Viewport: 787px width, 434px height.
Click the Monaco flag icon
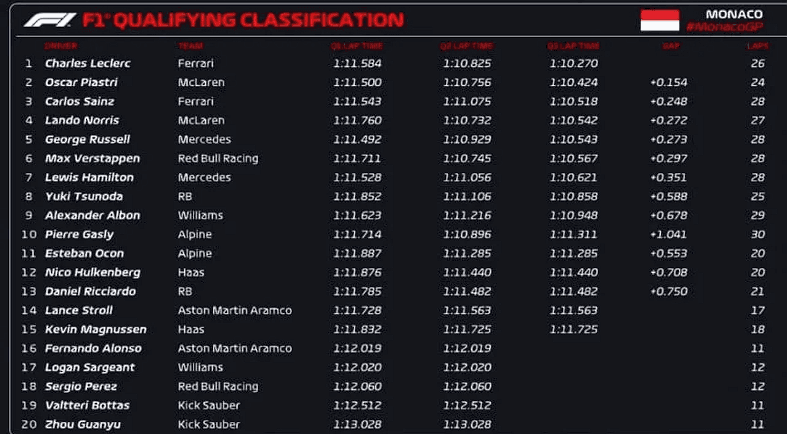(660, 21)
